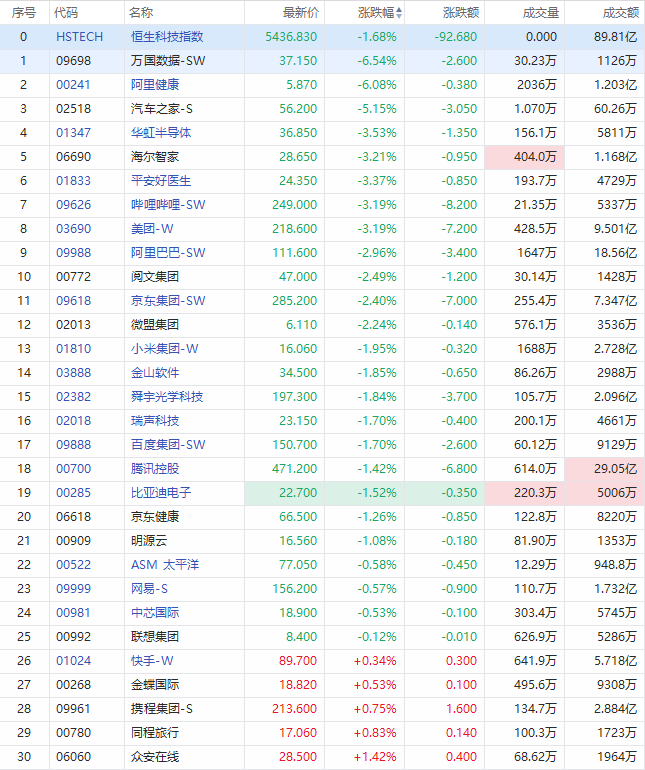Select 海尔智家 row name
The image size is (645, 770).
point(155,157)
